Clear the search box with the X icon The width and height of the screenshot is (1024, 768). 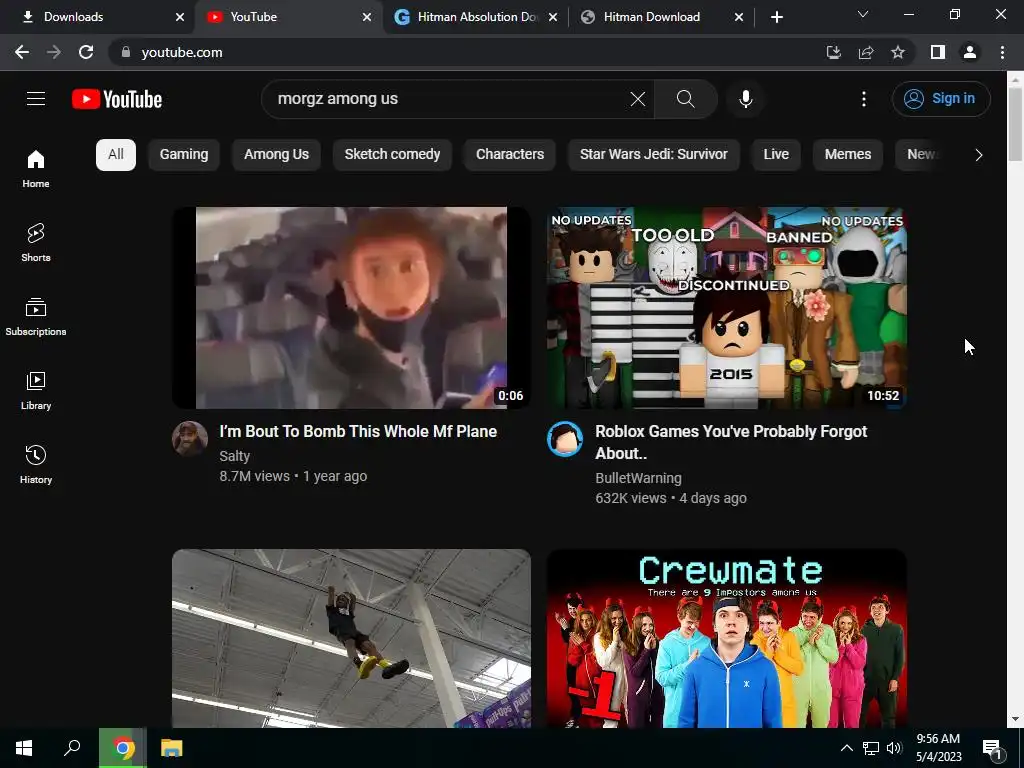pos(637,99)
